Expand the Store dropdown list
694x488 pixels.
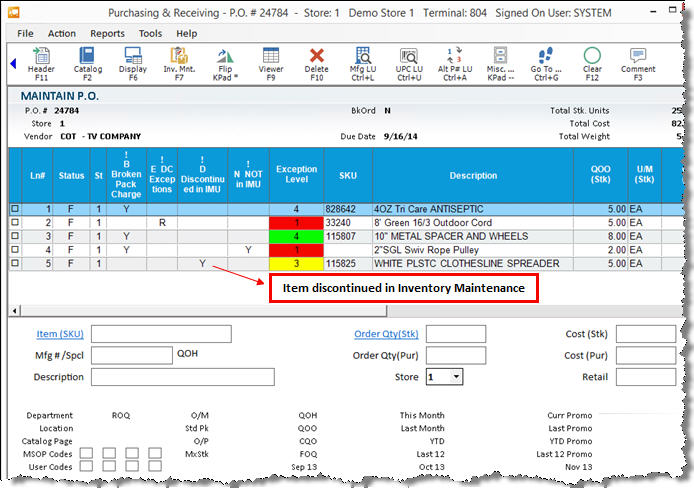click(456, 377)
